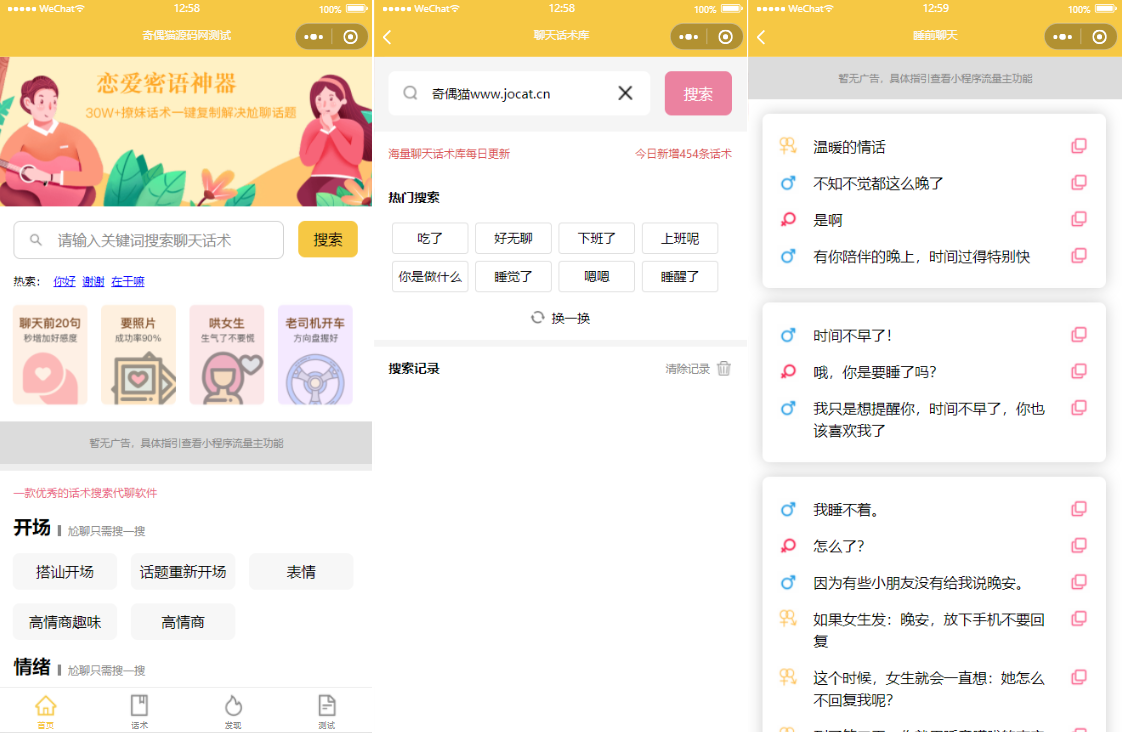Go back from the 睡前聊天 screen
Image resolution: width=1122 pixels, height=733 pixels.
[761, 37]
